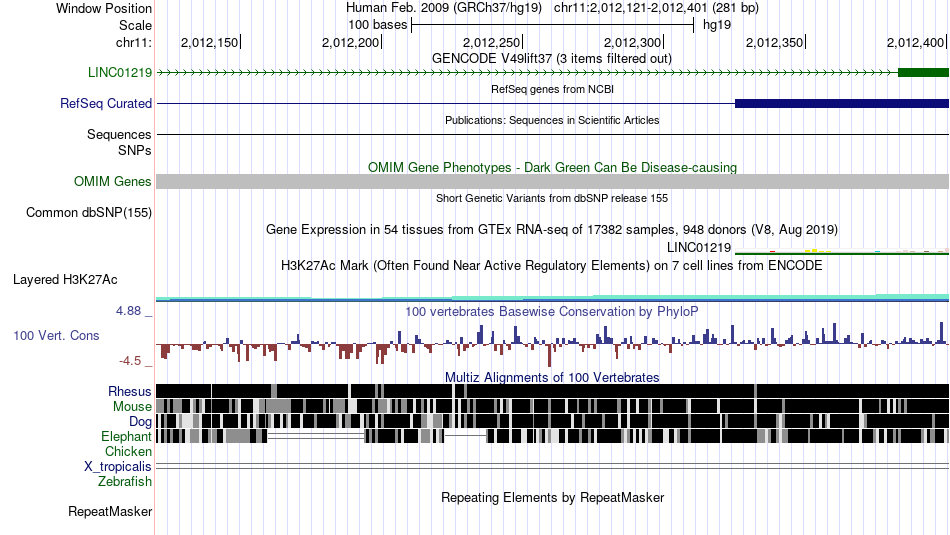Click the hg19 scale label
This screenshot has height=535, width=950.
click(717, 25)
